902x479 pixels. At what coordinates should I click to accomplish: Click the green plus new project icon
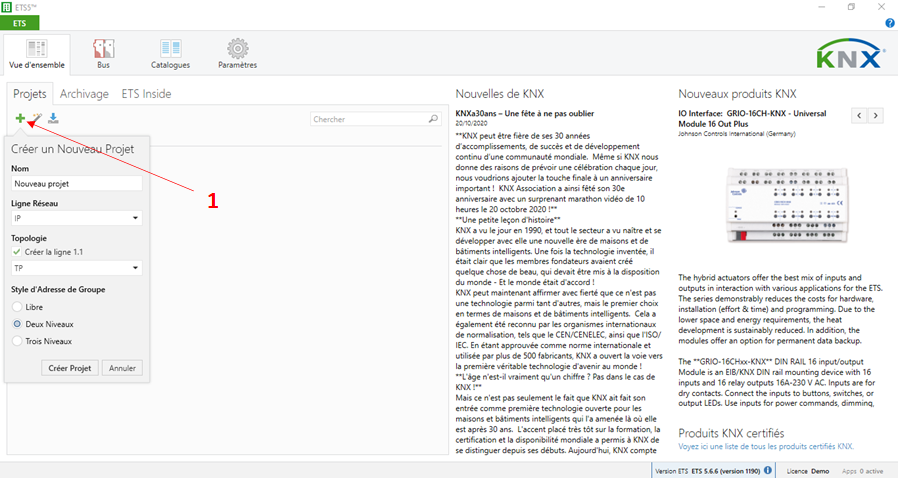coord(20,118)
